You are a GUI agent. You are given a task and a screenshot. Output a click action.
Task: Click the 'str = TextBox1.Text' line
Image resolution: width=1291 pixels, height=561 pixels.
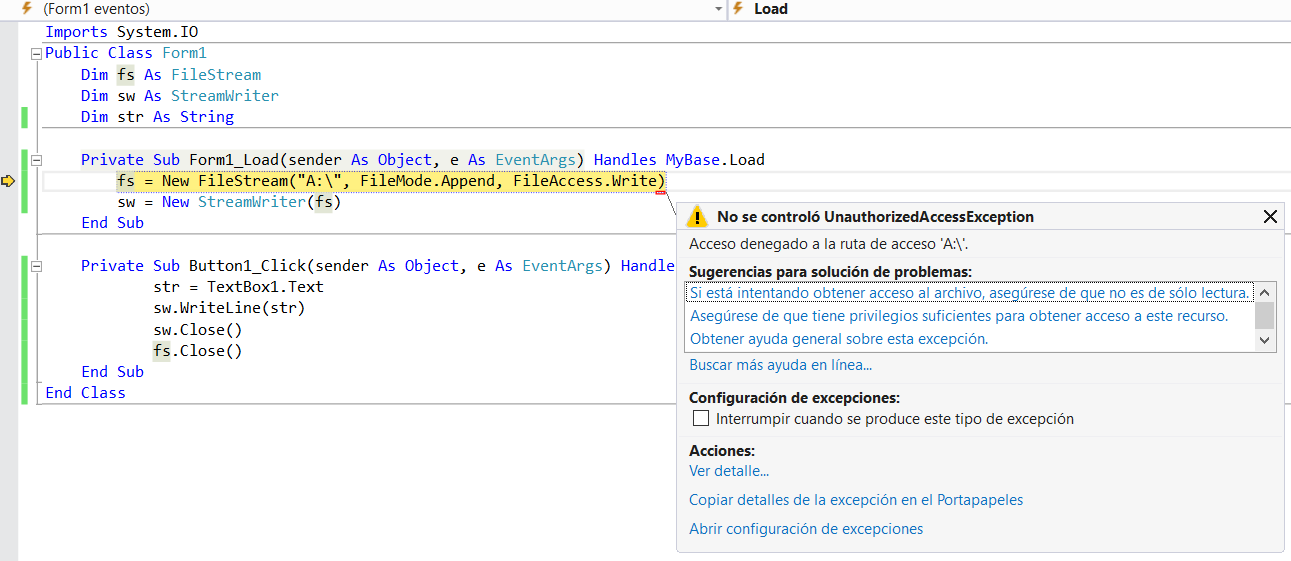(238, 287)
